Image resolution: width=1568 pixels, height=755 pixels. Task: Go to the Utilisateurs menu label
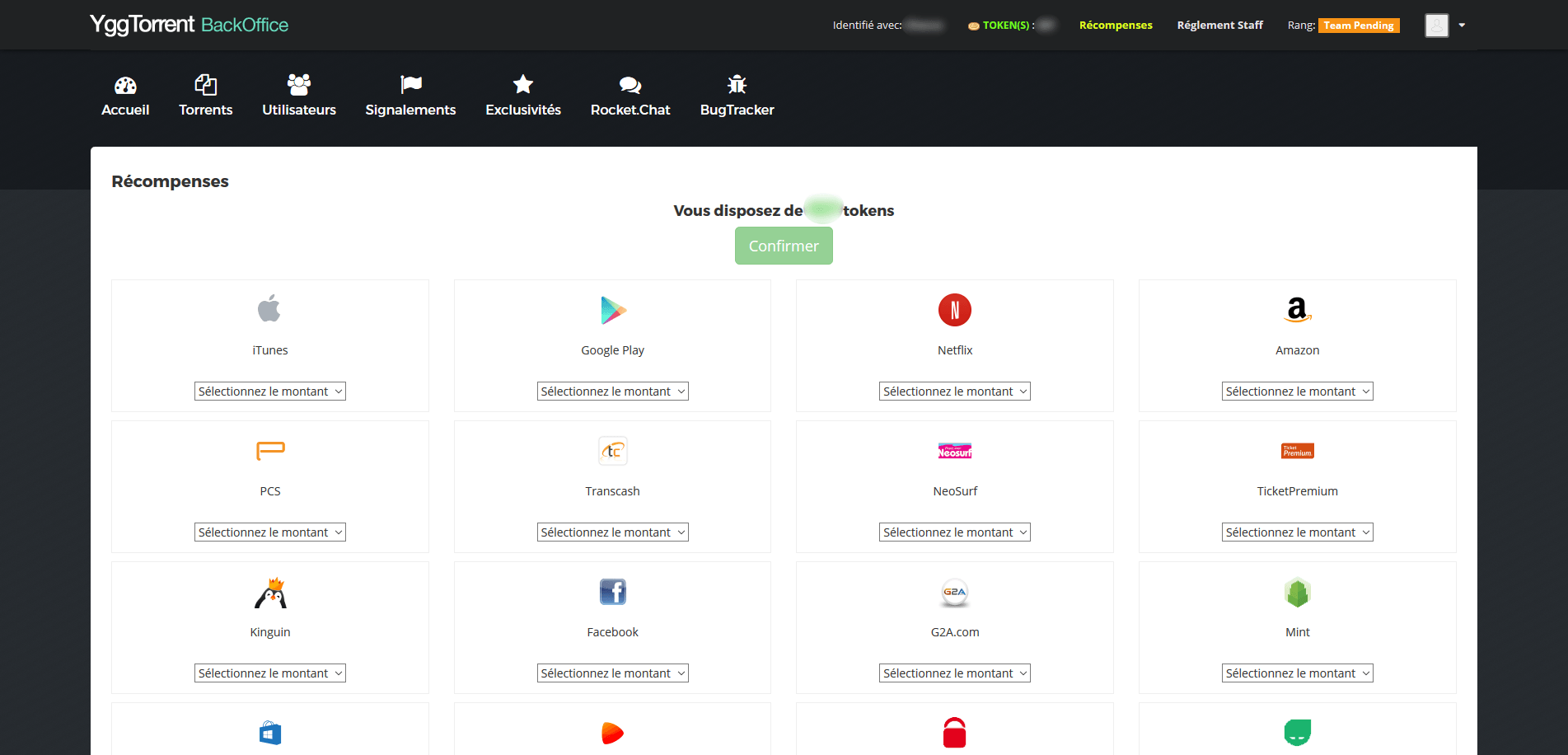[x=299, y=110]
